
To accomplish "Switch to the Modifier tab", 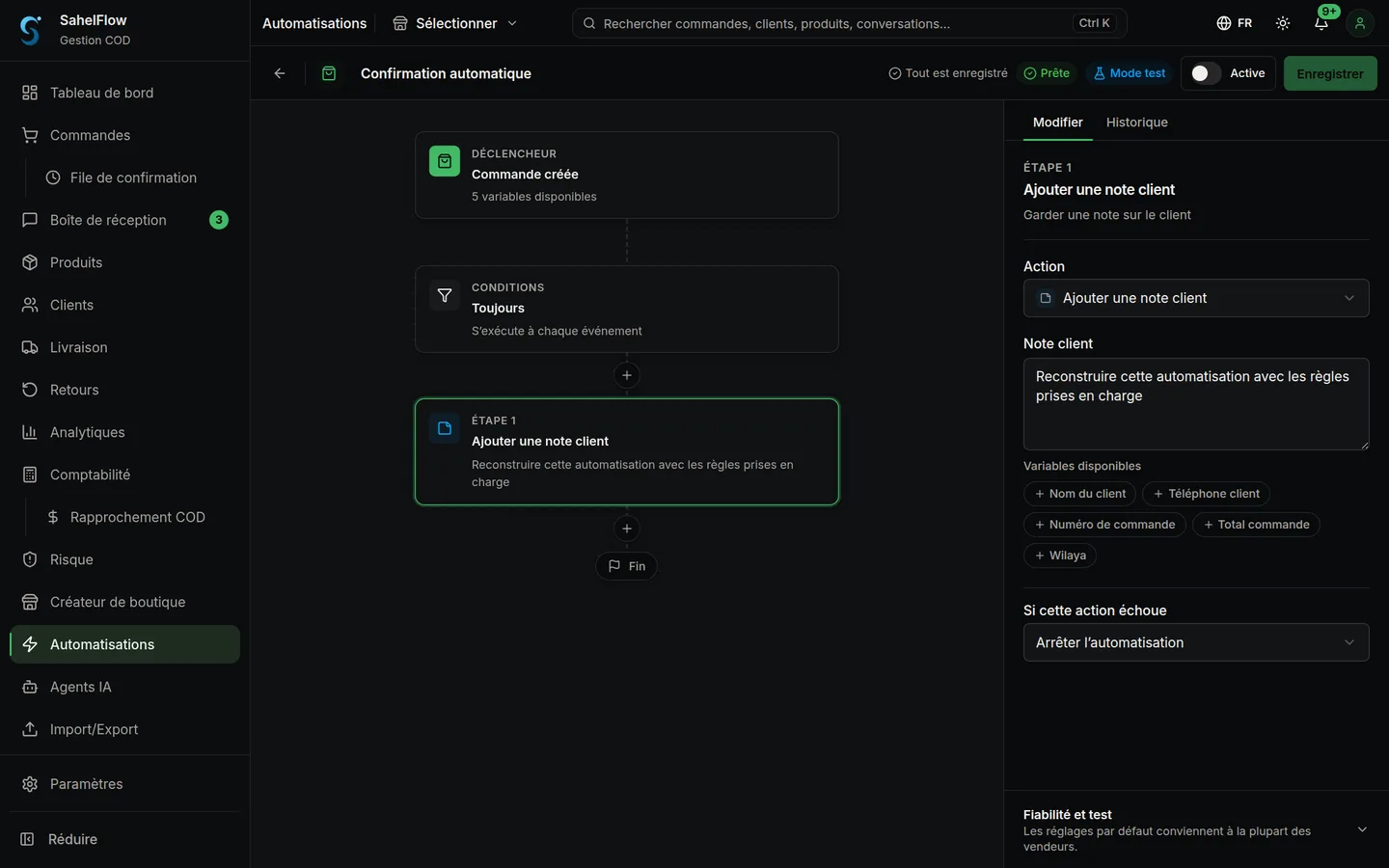I will click(1058, 122).
